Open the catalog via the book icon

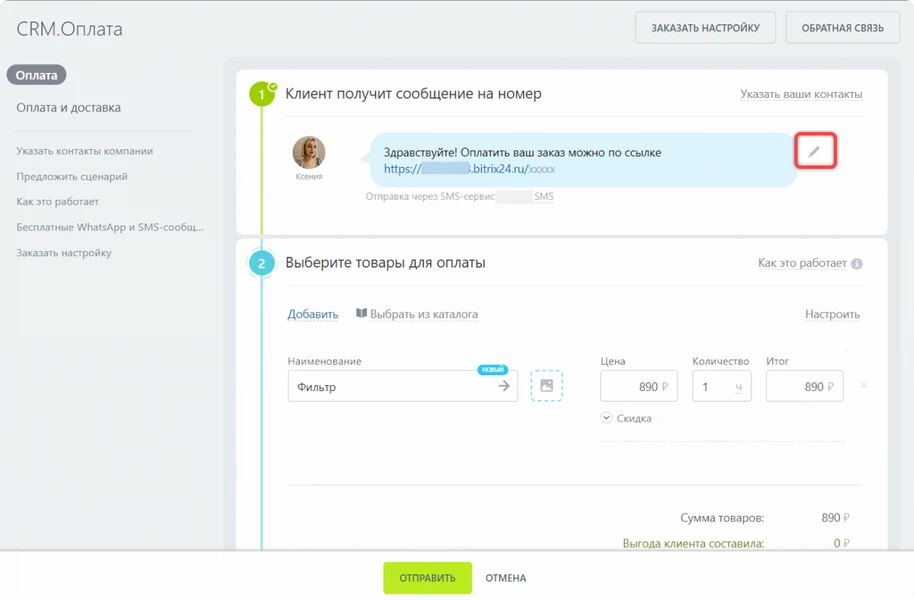point(364,314)
